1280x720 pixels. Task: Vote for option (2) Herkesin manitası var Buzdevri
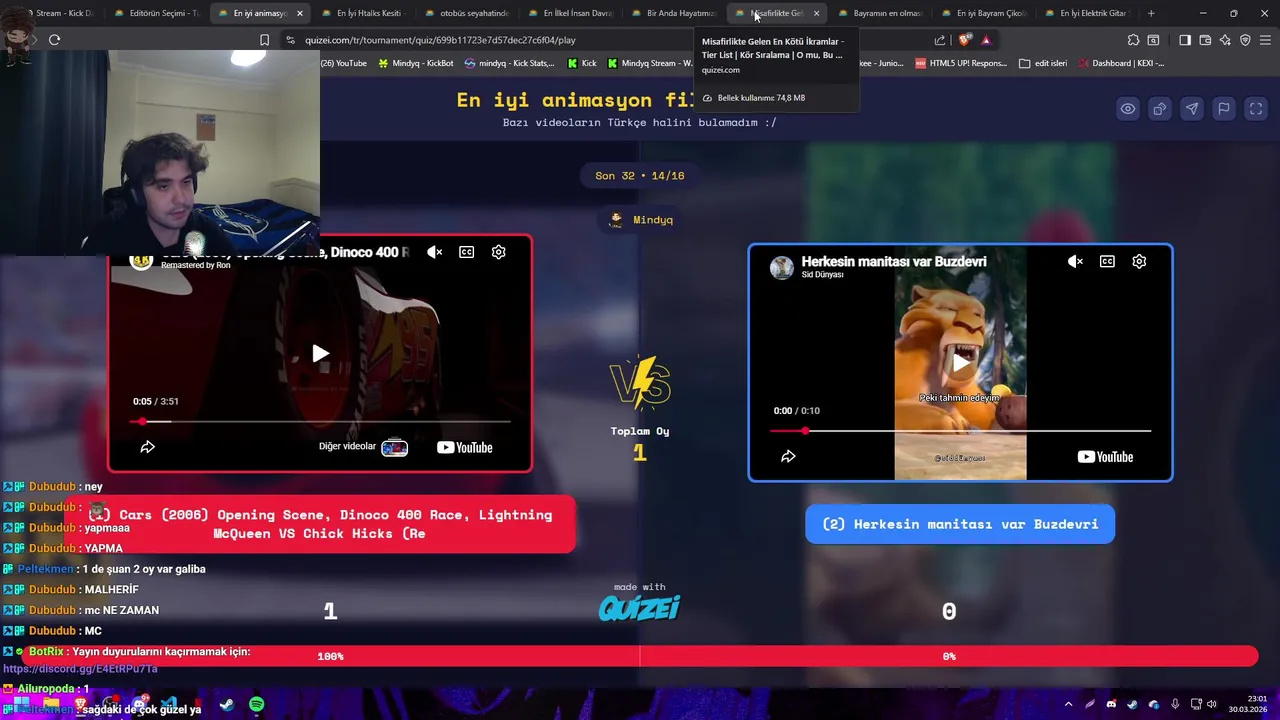(960, 524)
